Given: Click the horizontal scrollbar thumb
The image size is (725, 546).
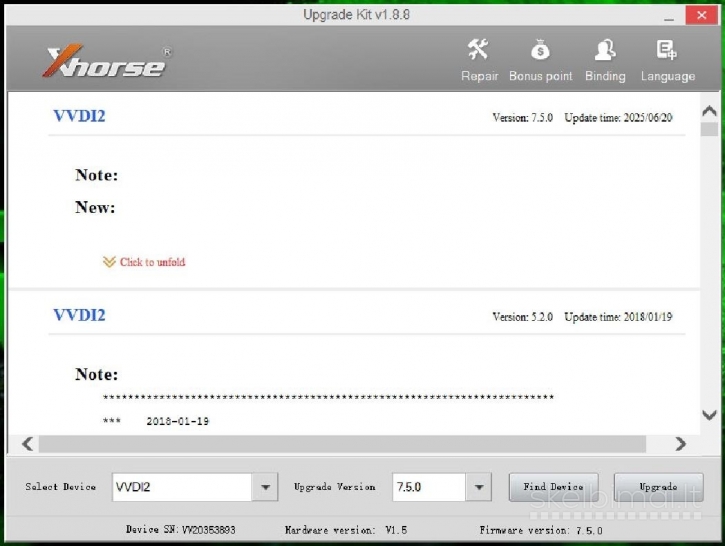Looking at the screenshot, I should tap(342, 444).
